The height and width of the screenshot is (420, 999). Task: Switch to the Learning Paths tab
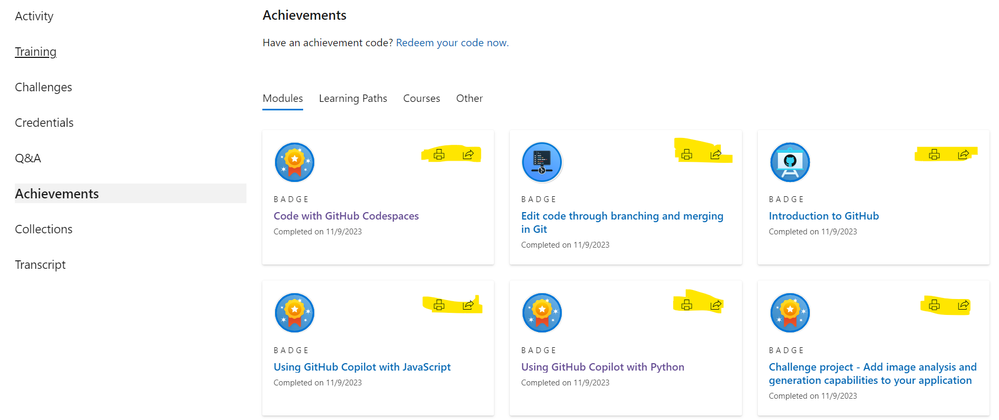pos(353,99)
